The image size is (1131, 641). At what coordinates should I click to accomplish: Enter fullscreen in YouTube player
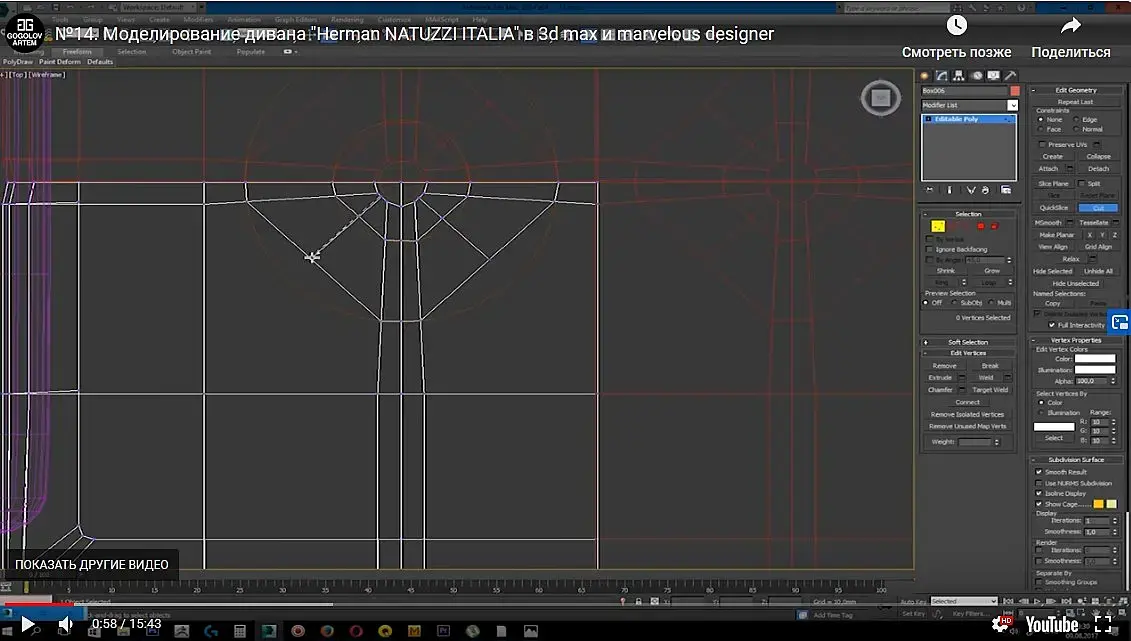click(1103, 624)
